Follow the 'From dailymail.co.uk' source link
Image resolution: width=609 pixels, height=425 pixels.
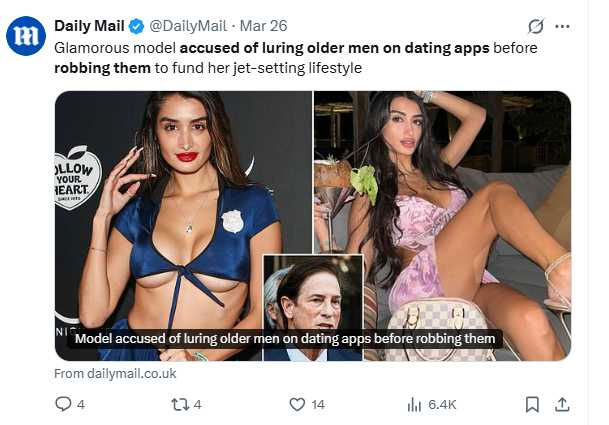[115, 373]
